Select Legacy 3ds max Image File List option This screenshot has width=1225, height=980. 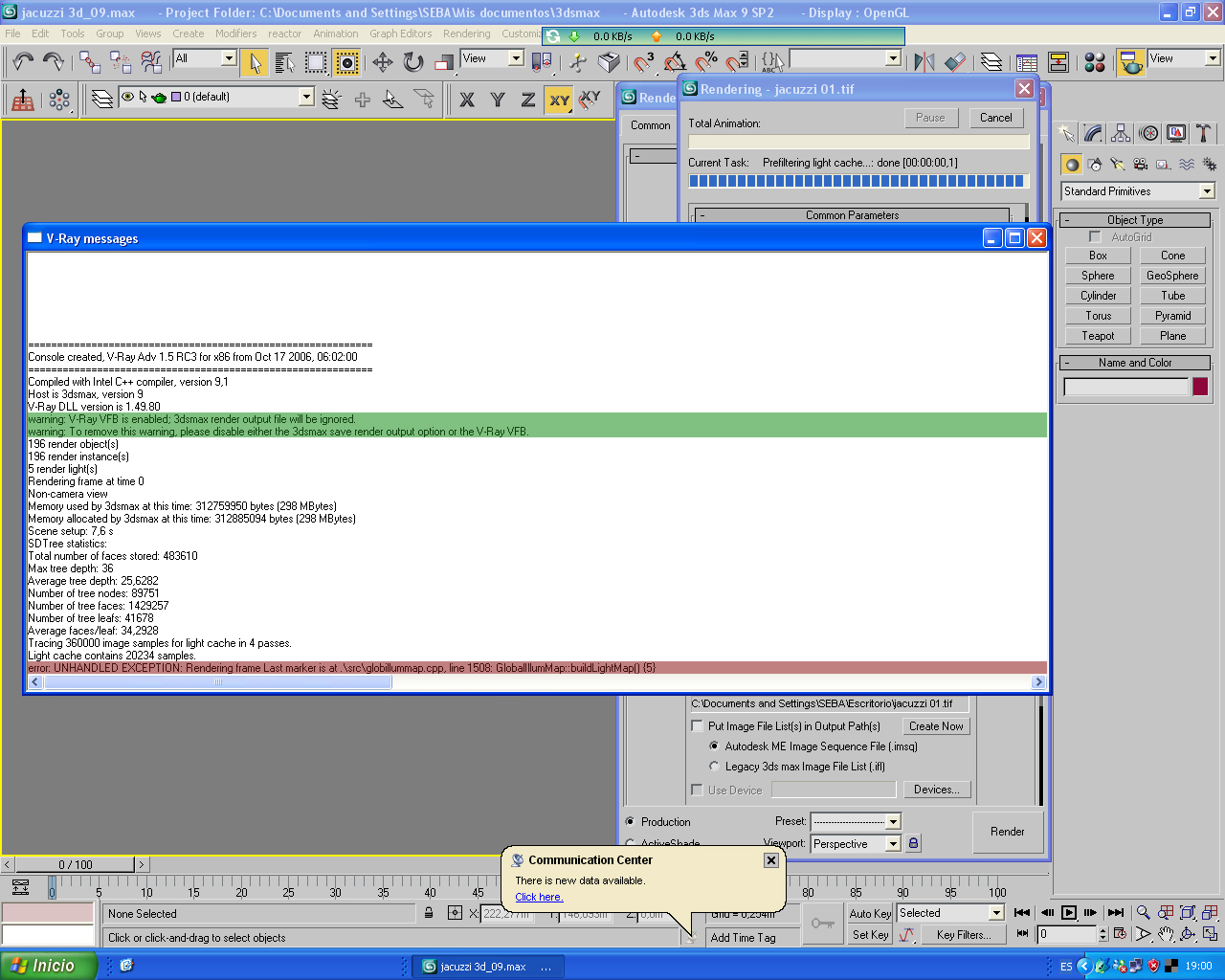pyautogui.click(x=714, y=767)
